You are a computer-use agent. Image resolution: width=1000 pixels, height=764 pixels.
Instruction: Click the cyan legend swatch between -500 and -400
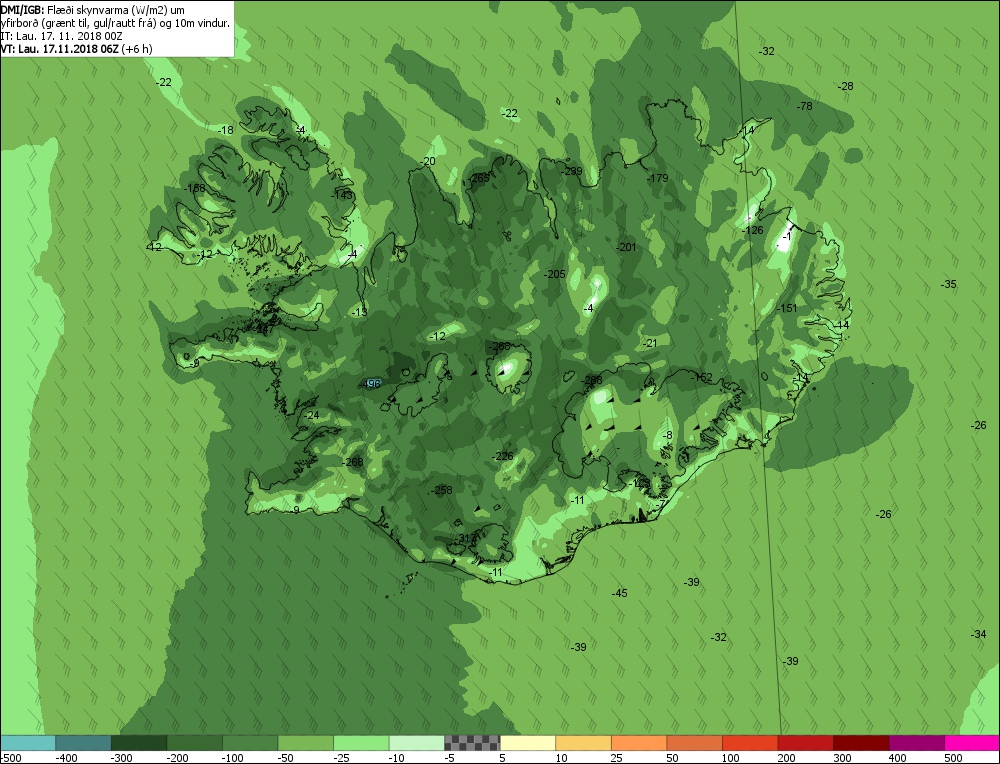point(27,743)
